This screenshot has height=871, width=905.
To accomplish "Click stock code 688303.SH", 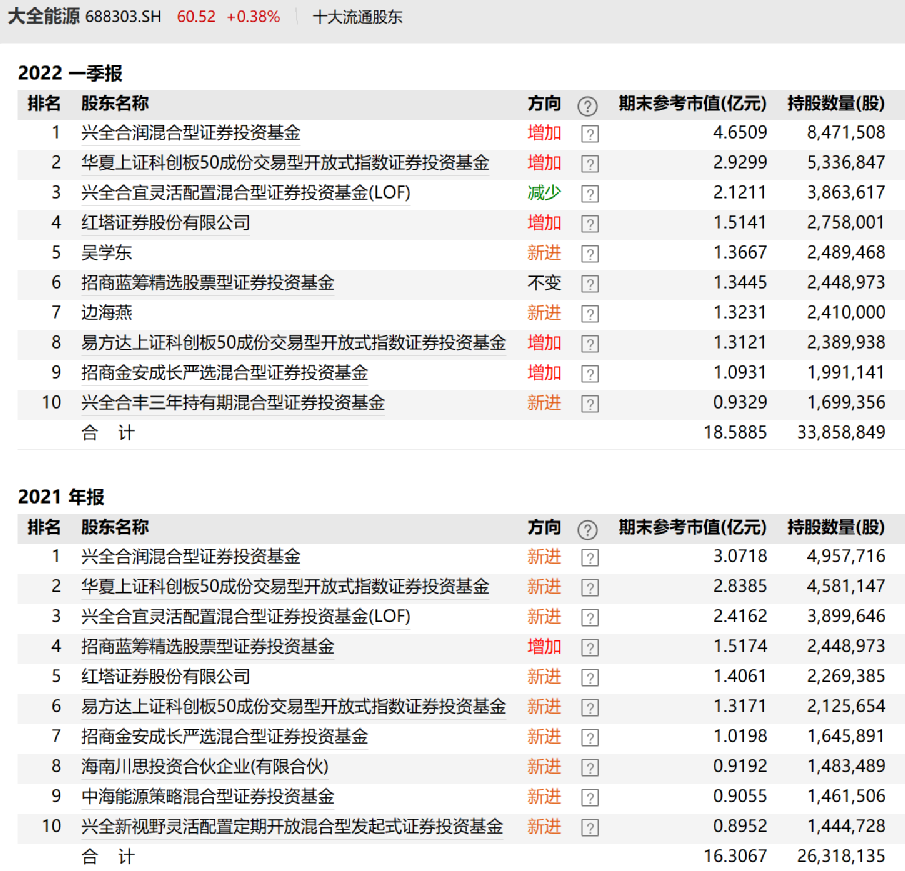I will (123, 17).
